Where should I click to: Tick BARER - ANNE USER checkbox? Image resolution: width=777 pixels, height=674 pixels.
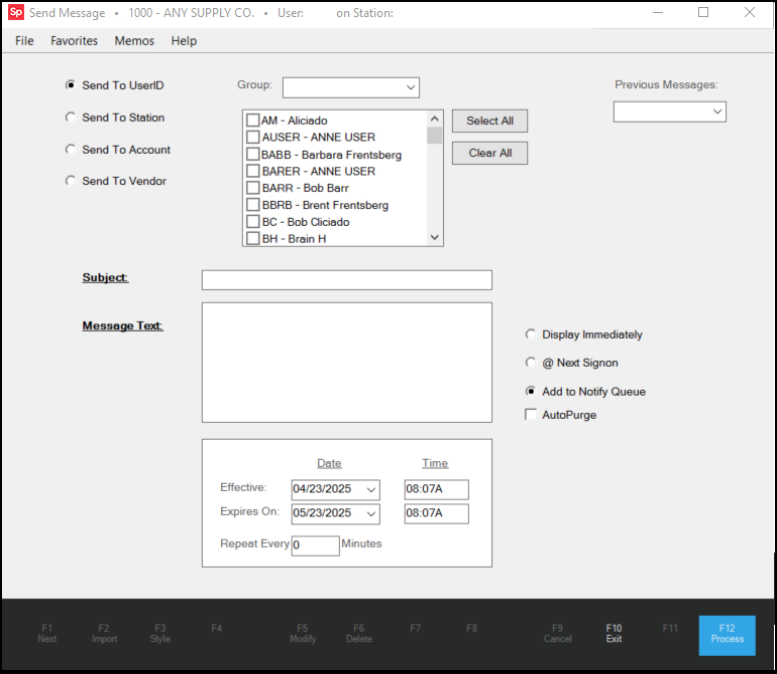(x=253, y=171)
